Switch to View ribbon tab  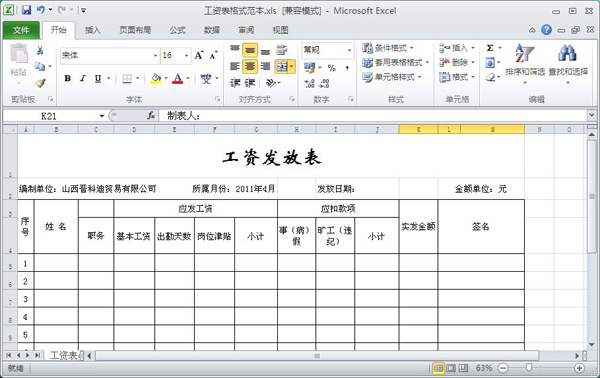point(280,30)
